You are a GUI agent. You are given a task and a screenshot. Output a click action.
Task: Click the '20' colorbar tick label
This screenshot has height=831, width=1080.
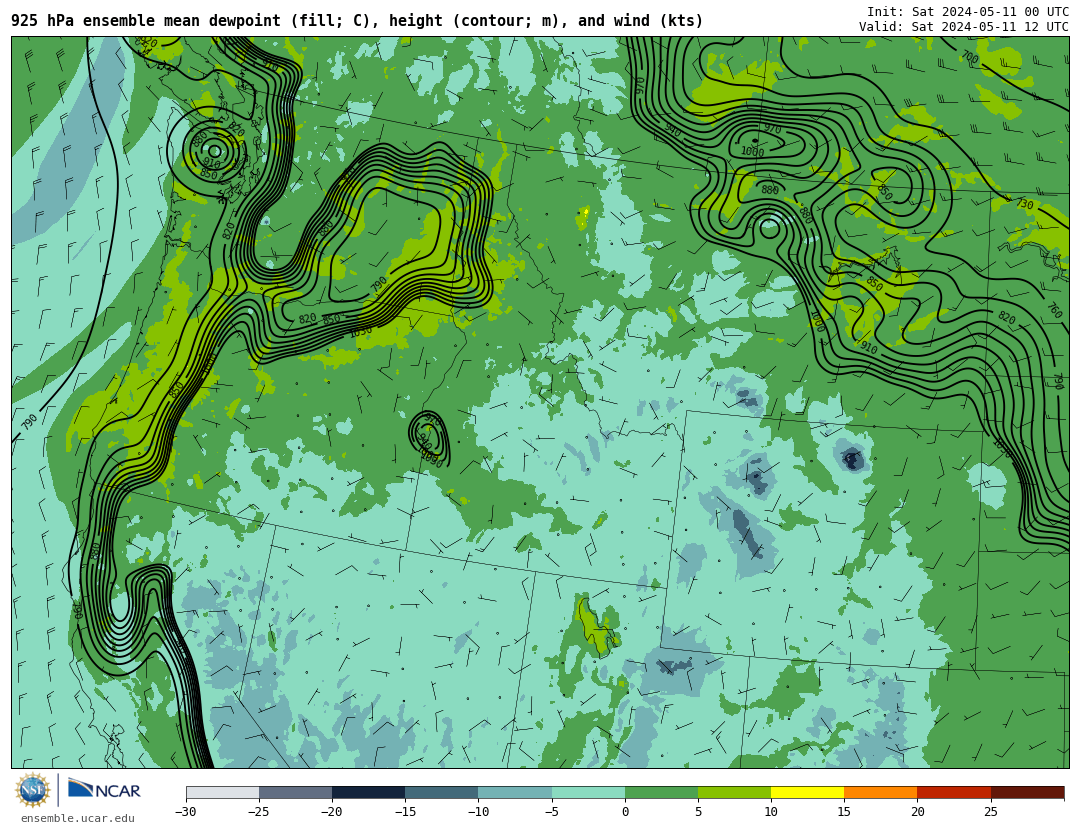click(x=917, y=812)
